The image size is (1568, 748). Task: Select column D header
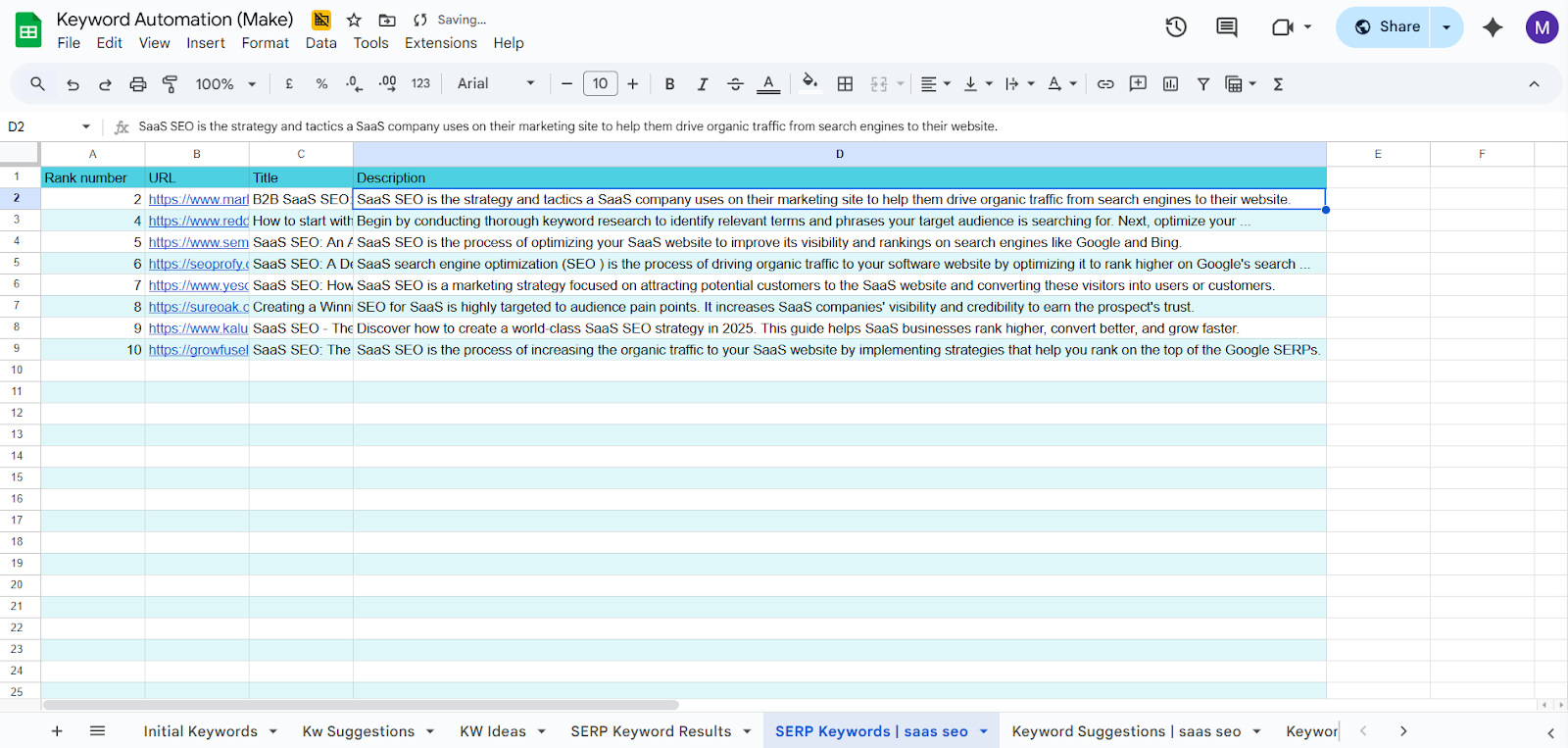(840, 154)
